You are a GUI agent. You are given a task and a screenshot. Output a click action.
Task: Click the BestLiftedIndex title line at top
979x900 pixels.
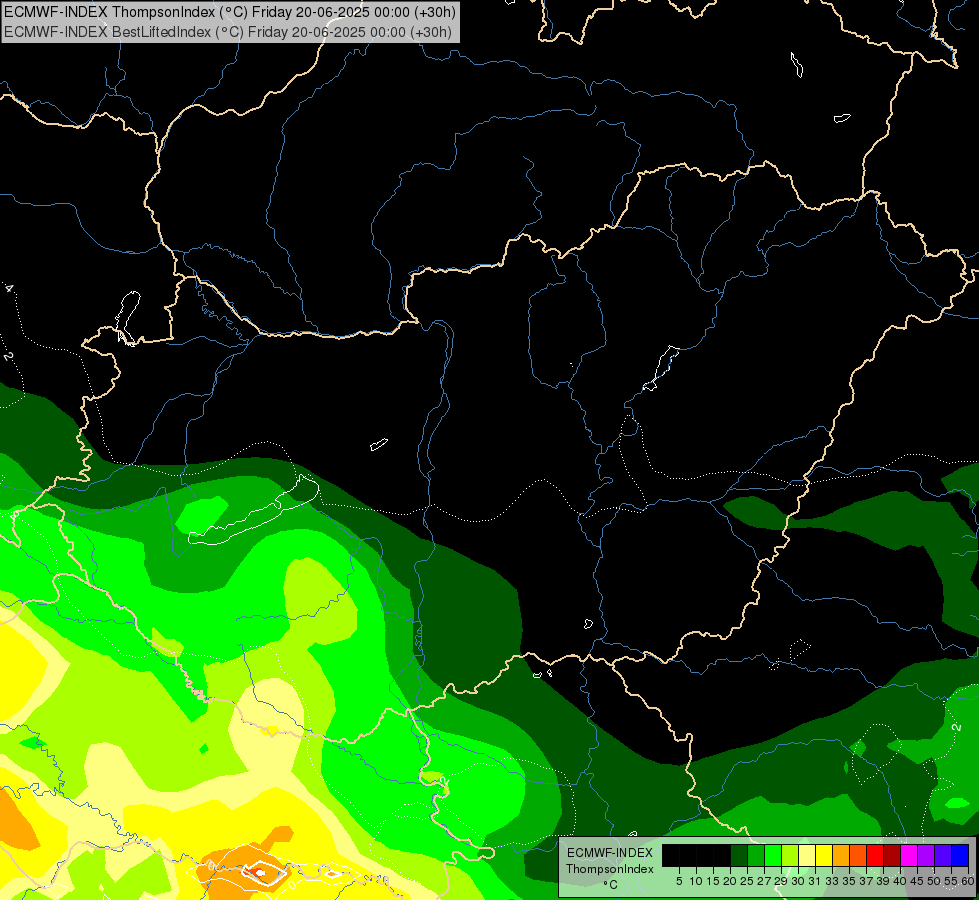[228, 31]
